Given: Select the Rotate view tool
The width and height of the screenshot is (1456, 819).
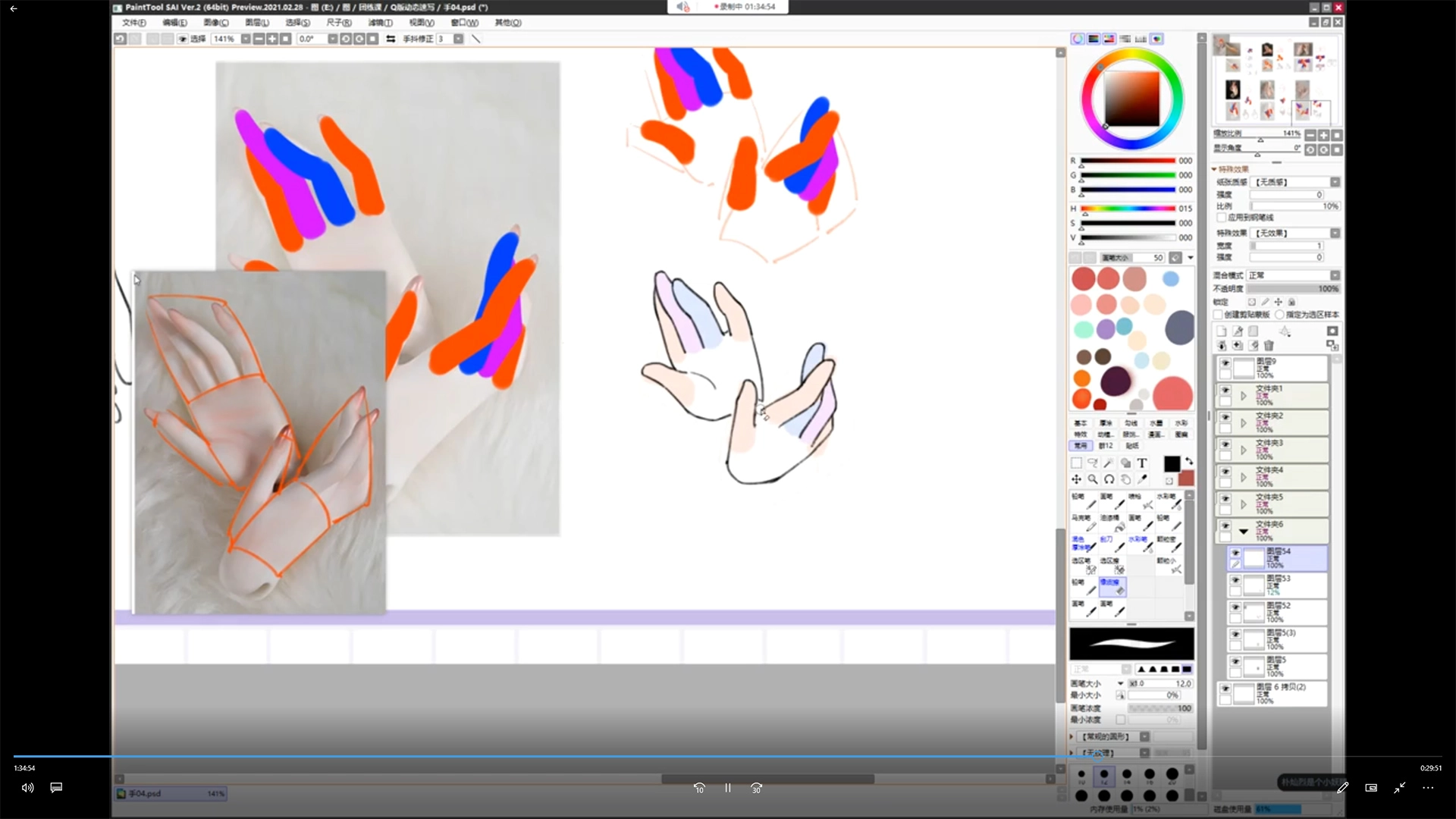Looking at the screenshot, I should point(1109,479).
